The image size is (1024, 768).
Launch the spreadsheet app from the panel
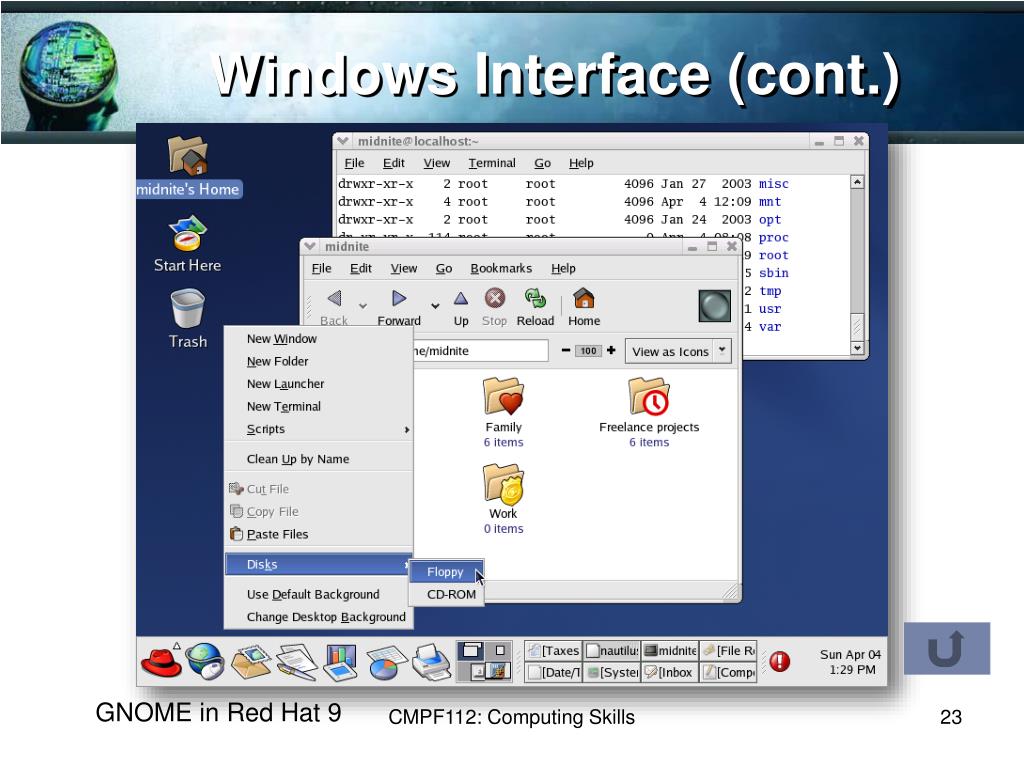387,663
